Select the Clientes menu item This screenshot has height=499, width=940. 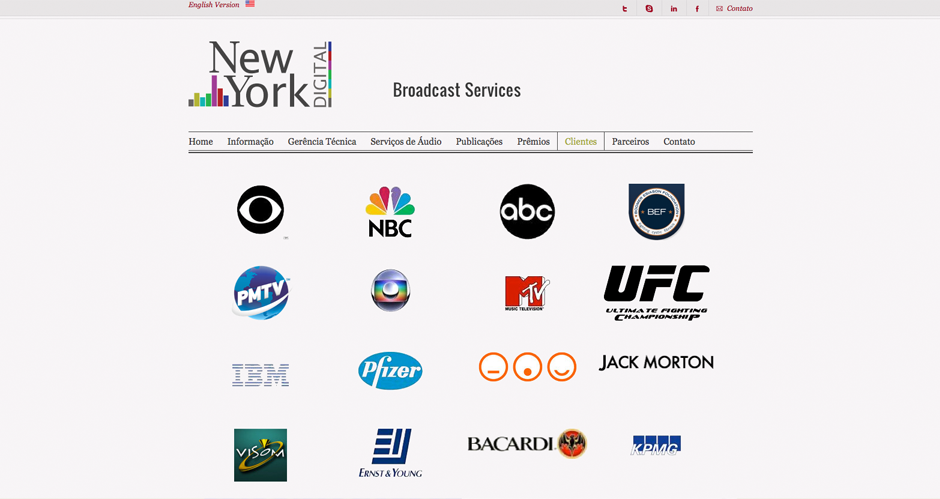click(x=581, y=142)
